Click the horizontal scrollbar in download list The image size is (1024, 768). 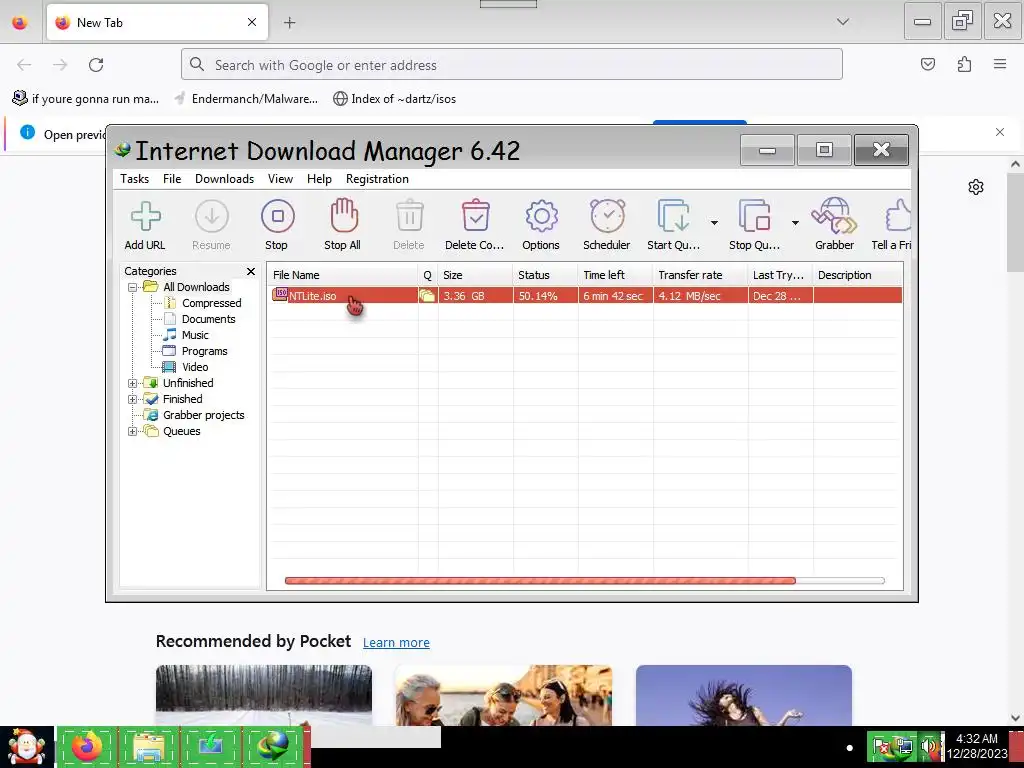tap(584, 581)
